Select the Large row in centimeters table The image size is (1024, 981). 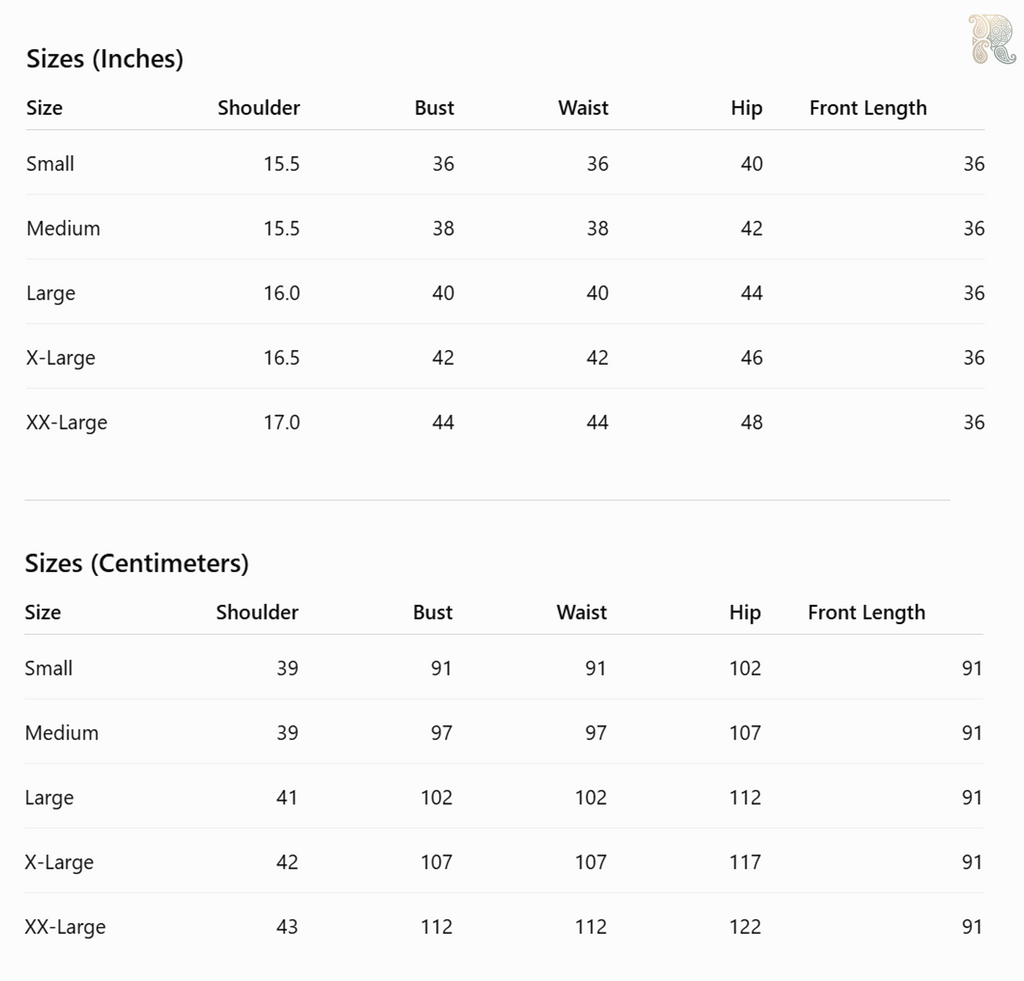click(504, 797)
